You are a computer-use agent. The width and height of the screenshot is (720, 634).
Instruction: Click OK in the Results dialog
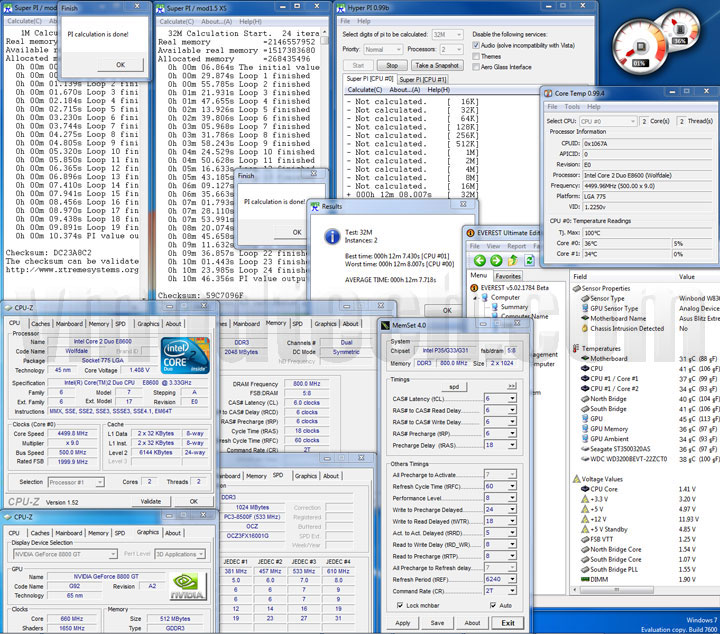[447, 310]
